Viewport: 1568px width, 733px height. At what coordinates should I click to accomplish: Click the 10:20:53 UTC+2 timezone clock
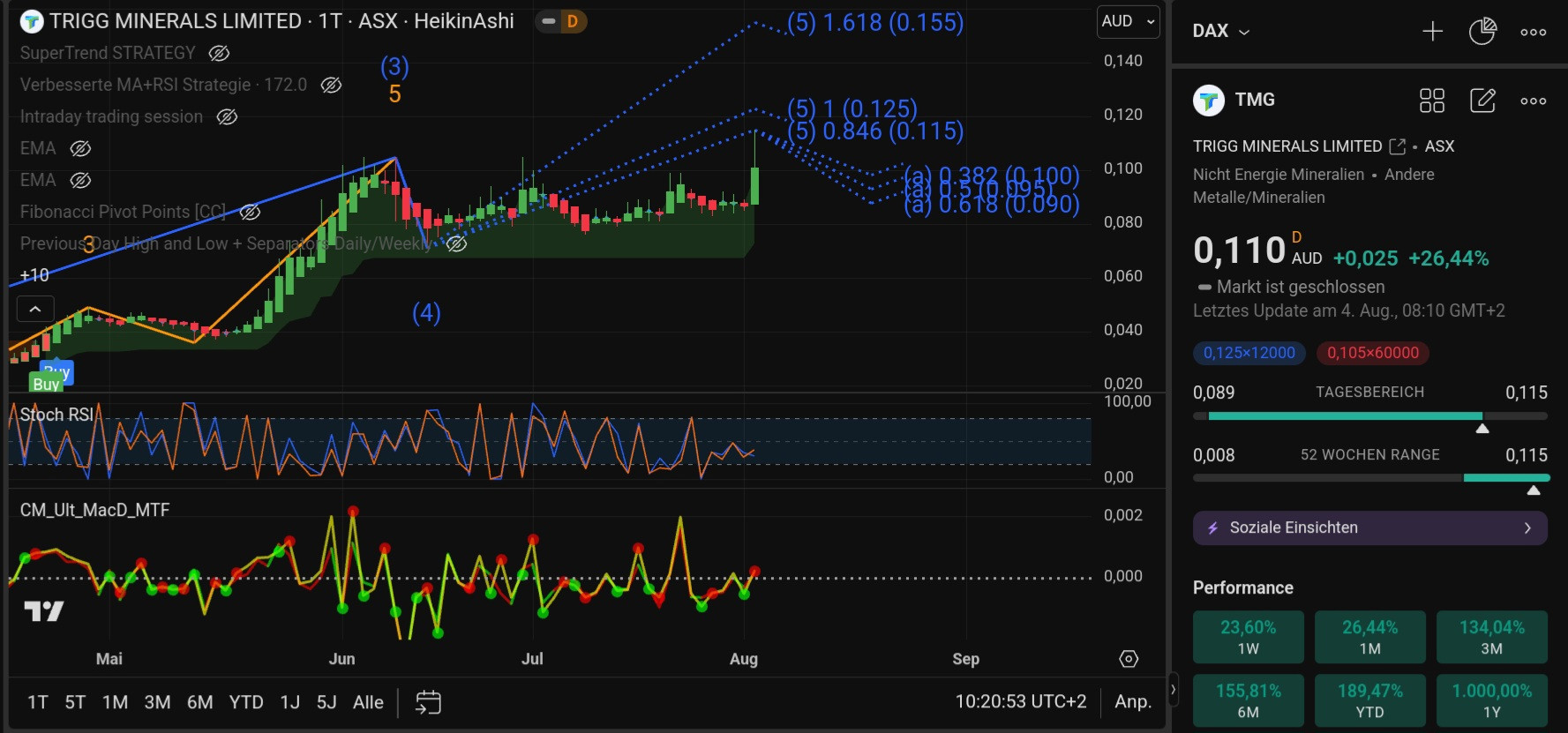(1021, 701)
